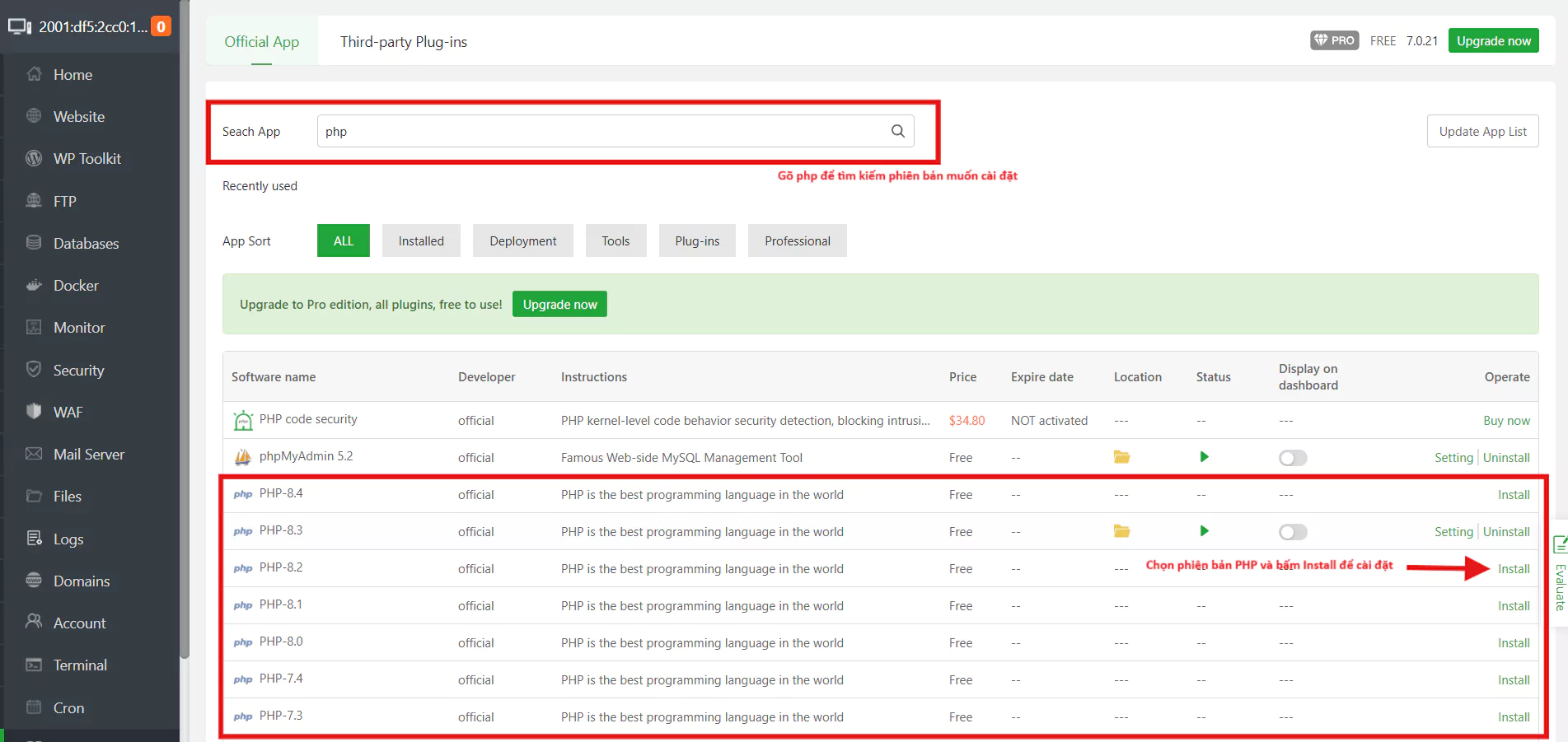Click the Domains icon in sidebar
Screen dimensions: 1568x742
pyautogui.click(x=34, y=581)
